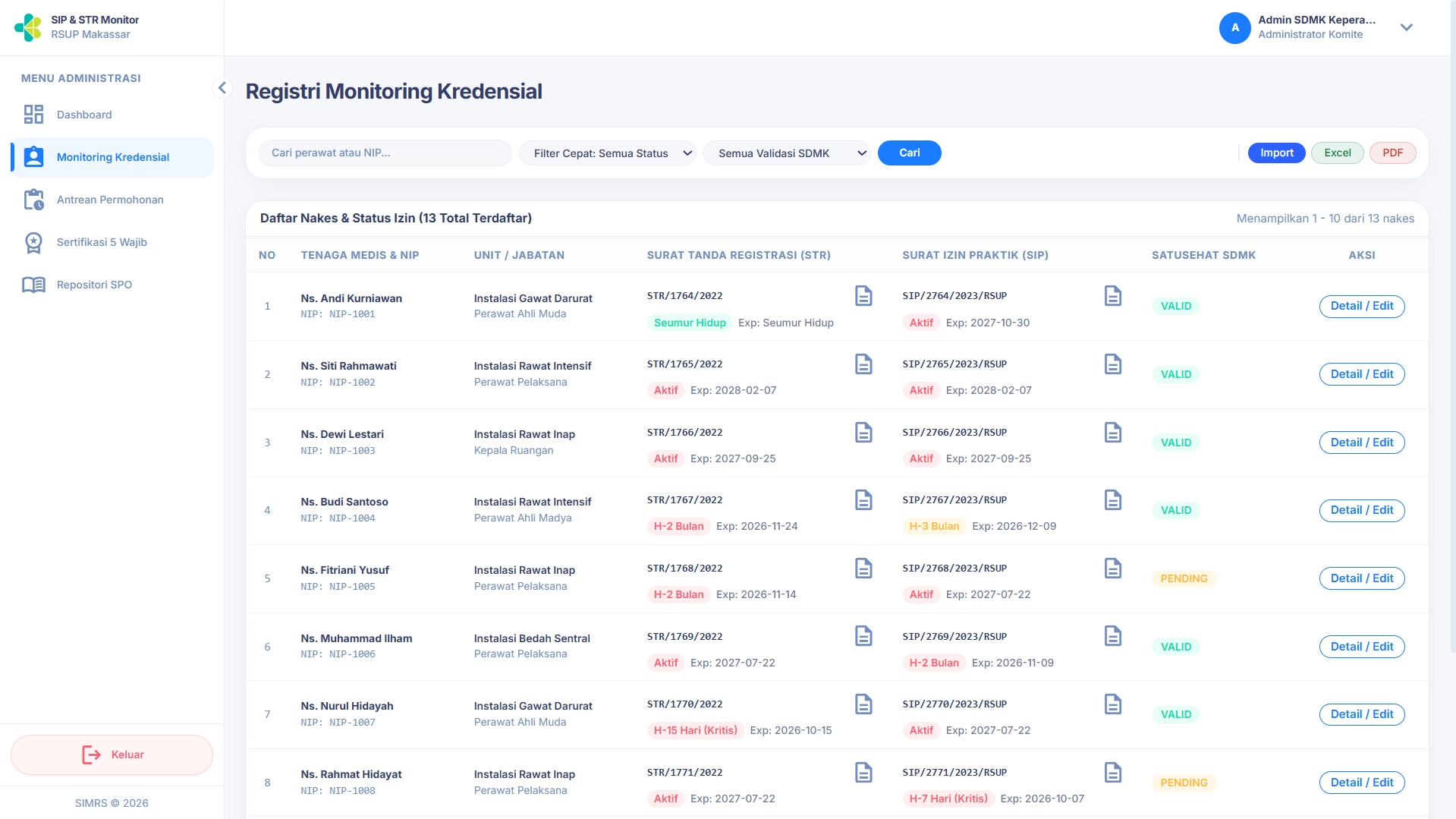View SIP/2771/2023/RSUP document file icon
1456x819 pixels.
pos(1113,773)
